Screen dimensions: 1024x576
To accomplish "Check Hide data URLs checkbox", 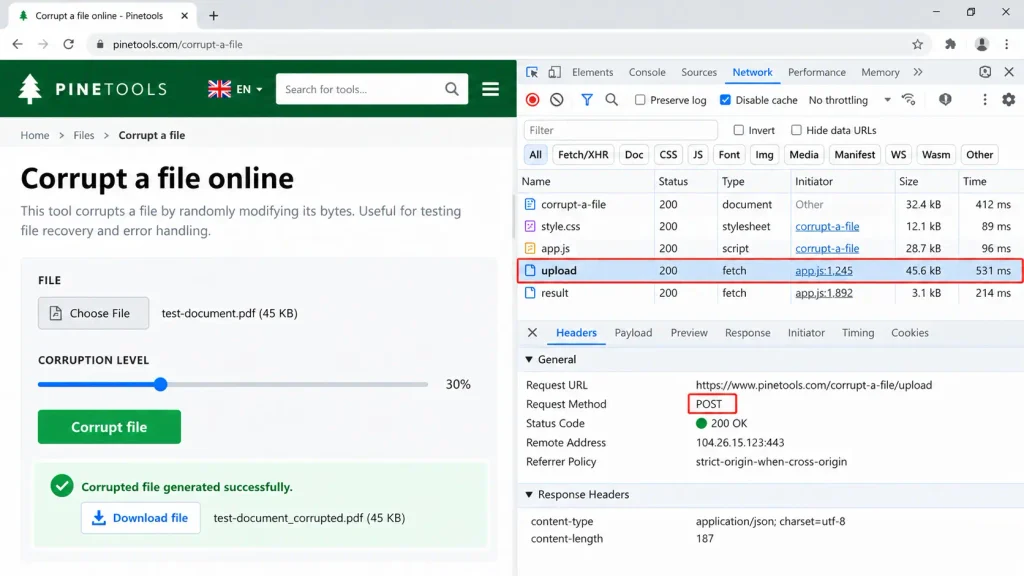I will coord(796,130).
